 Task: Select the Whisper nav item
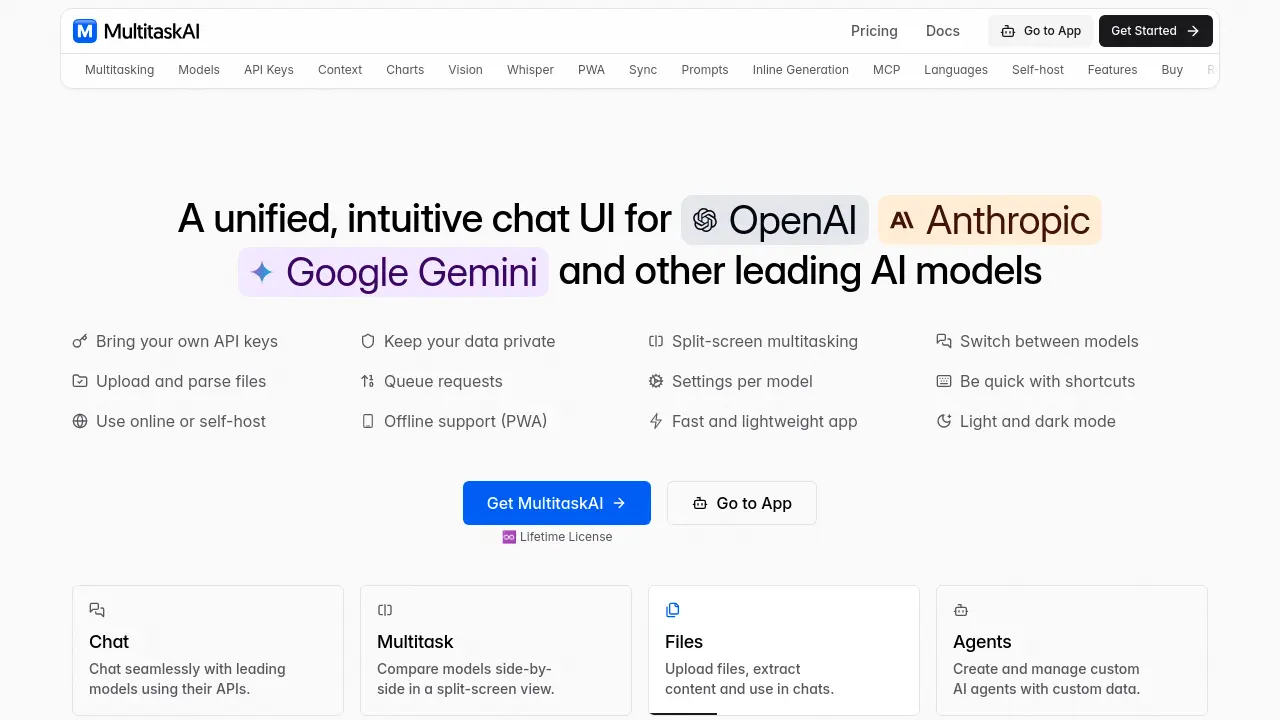pos(530,70)
